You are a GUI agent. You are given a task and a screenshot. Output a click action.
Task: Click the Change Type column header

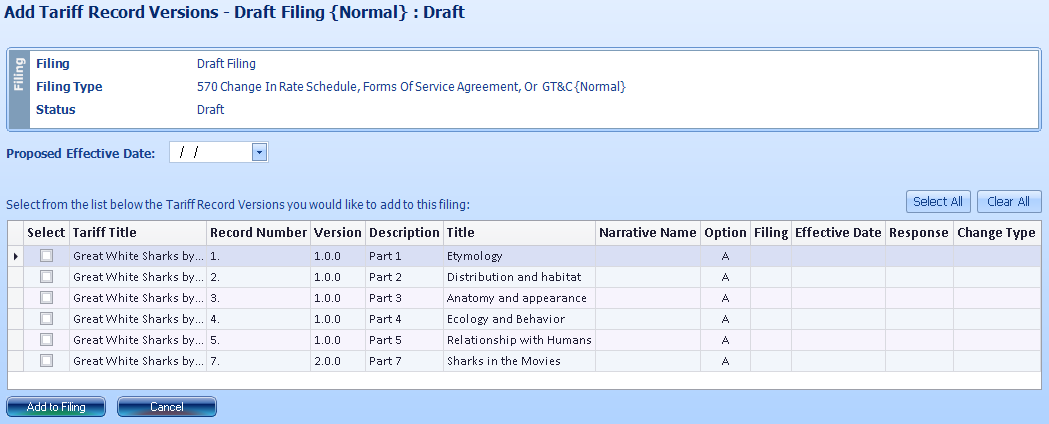point(997,233)
